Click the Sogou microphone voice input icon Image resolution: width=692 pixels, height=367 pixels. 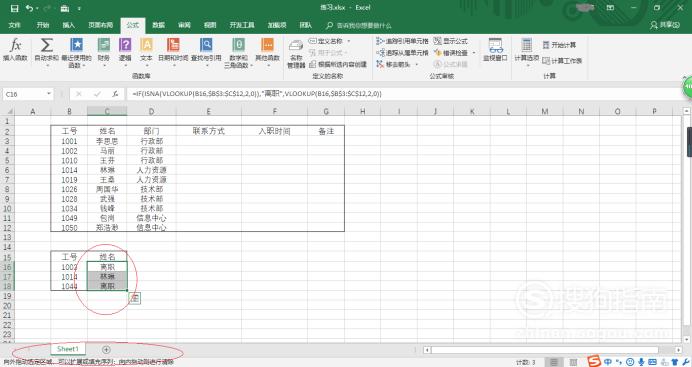click(641, 362)
